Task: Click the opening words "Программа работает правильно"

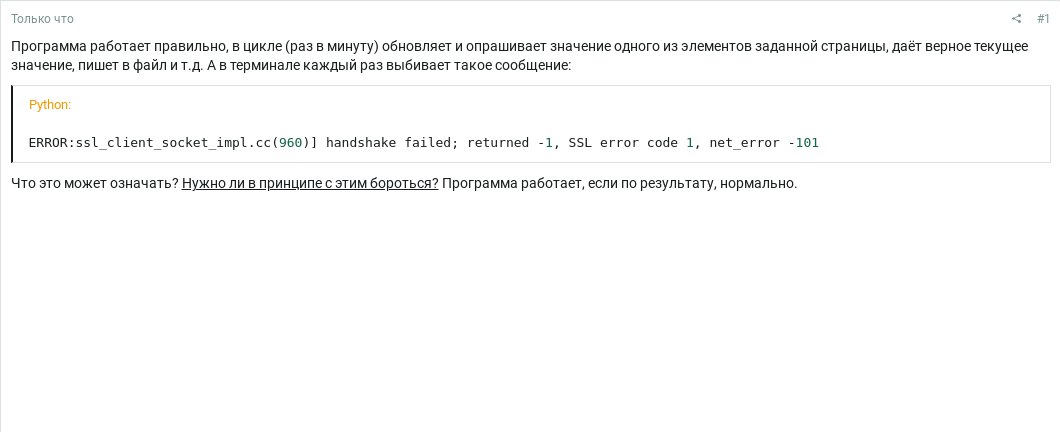Action: [105, 47]
